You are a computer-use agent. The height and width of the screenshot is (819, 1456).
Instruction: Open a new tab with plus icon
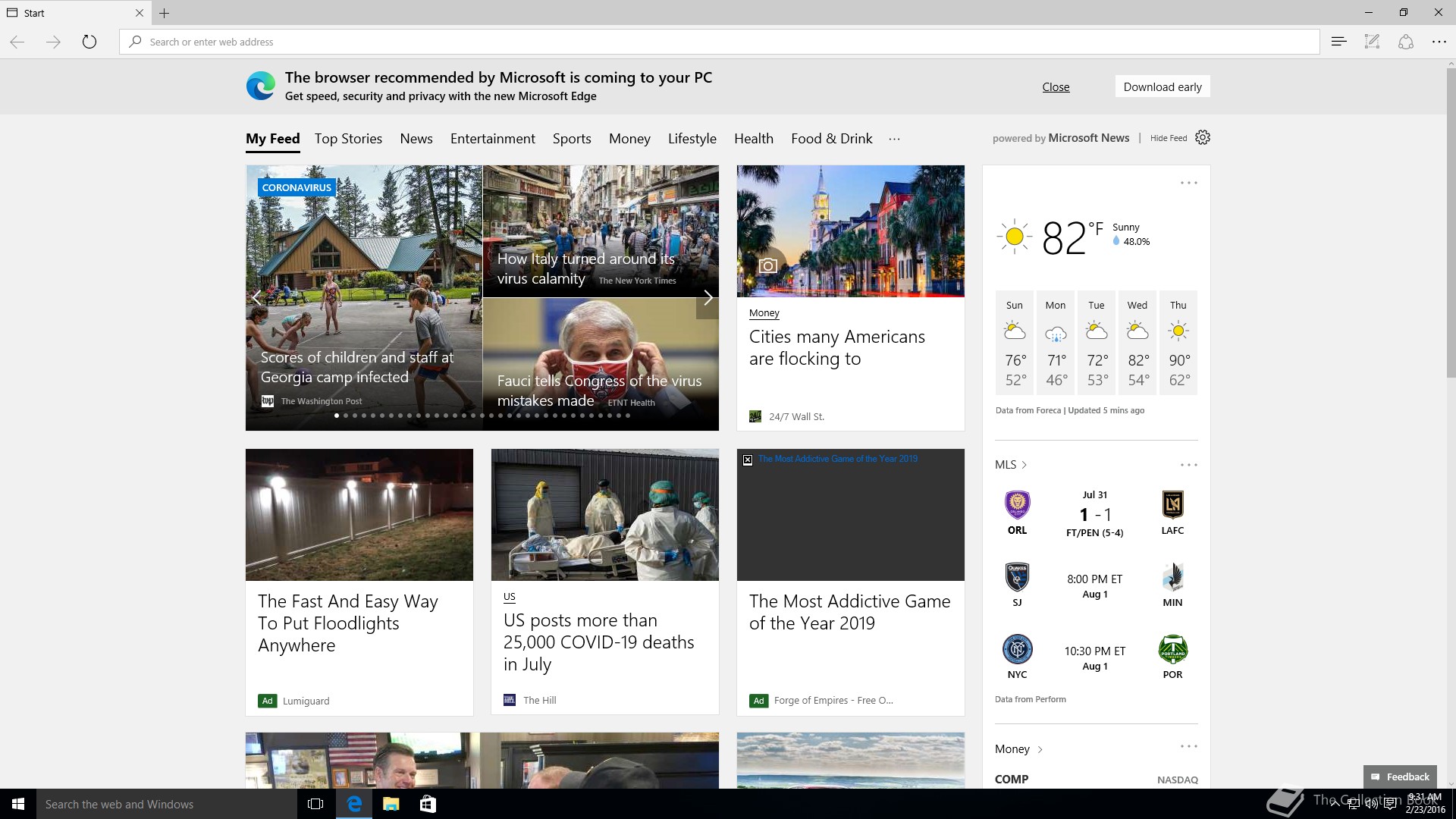(164, 13)
